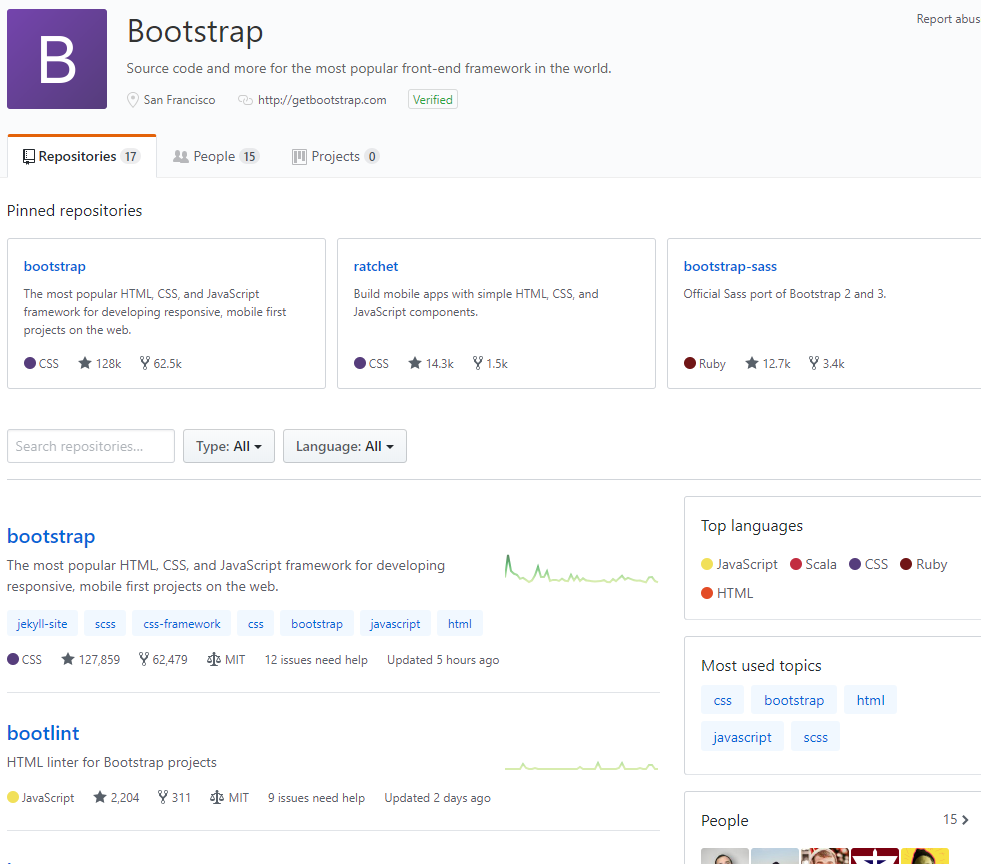The image size is (981, 864).
Task: Click the link chain icon beside getbootstrap.com
Action: click(245, 100)
